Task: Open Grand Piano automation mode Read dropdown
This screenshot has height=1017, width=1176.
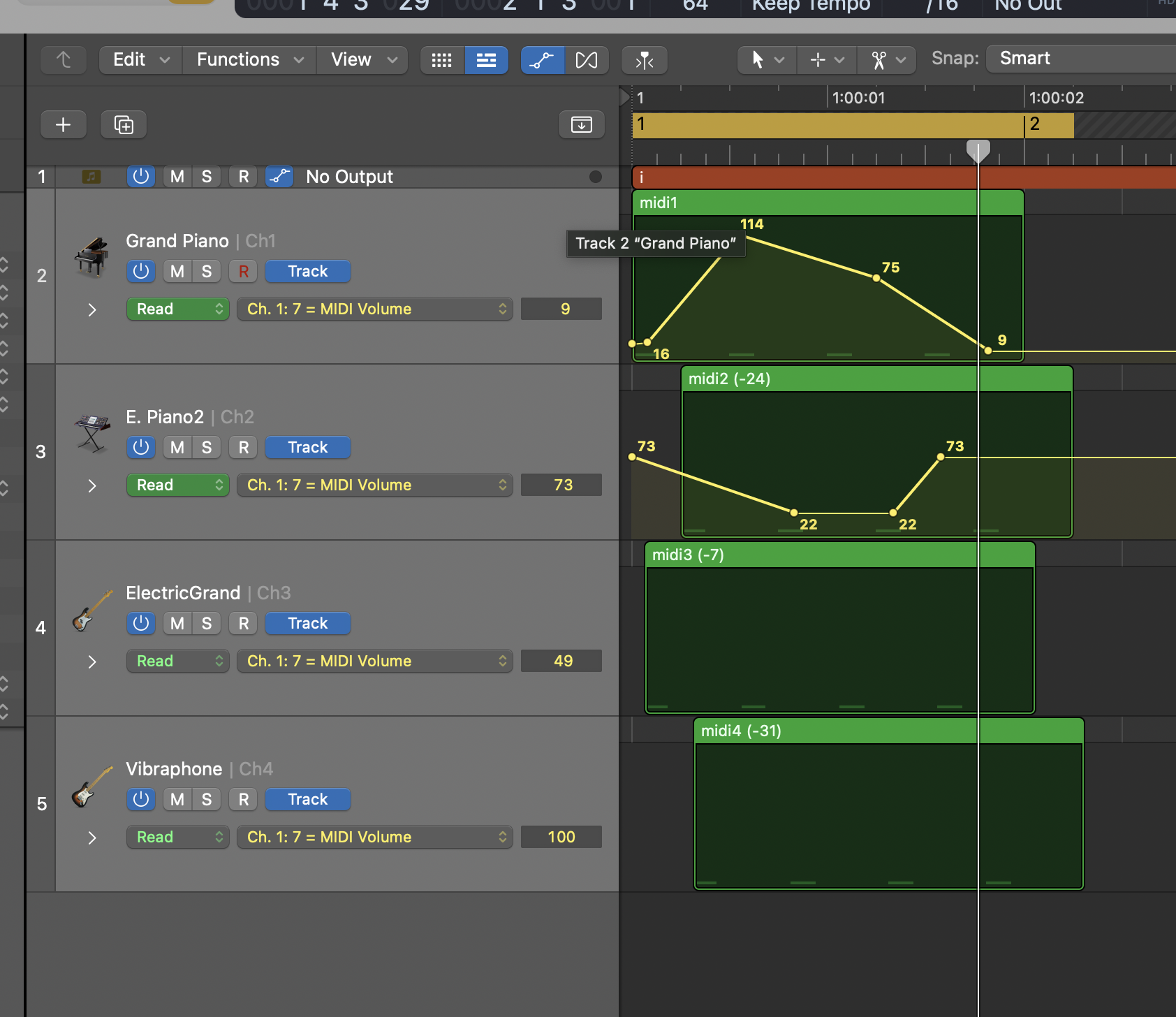Action: (x=178, y=309)
